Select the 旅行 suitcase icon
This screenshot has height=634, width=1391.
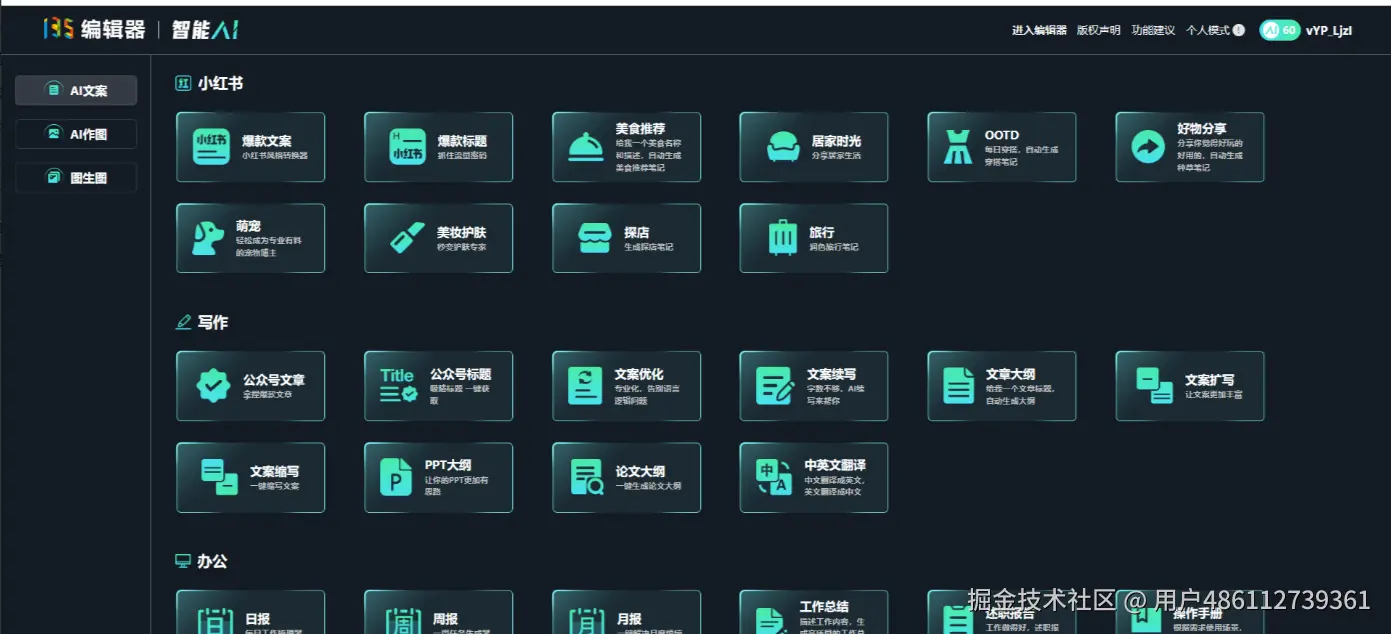783,237
